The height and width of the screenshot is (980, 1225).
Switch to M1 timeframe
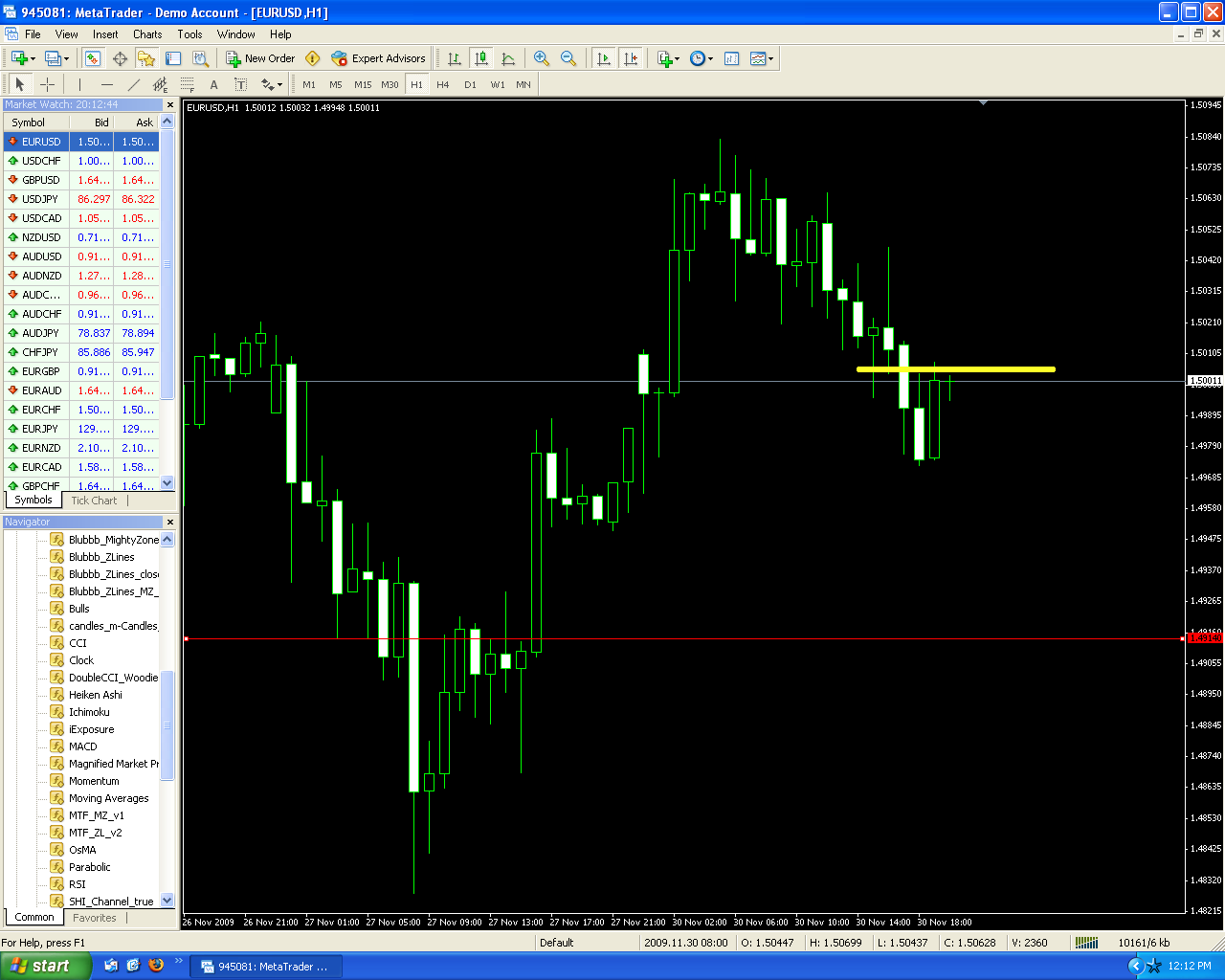tap(309, 84)
